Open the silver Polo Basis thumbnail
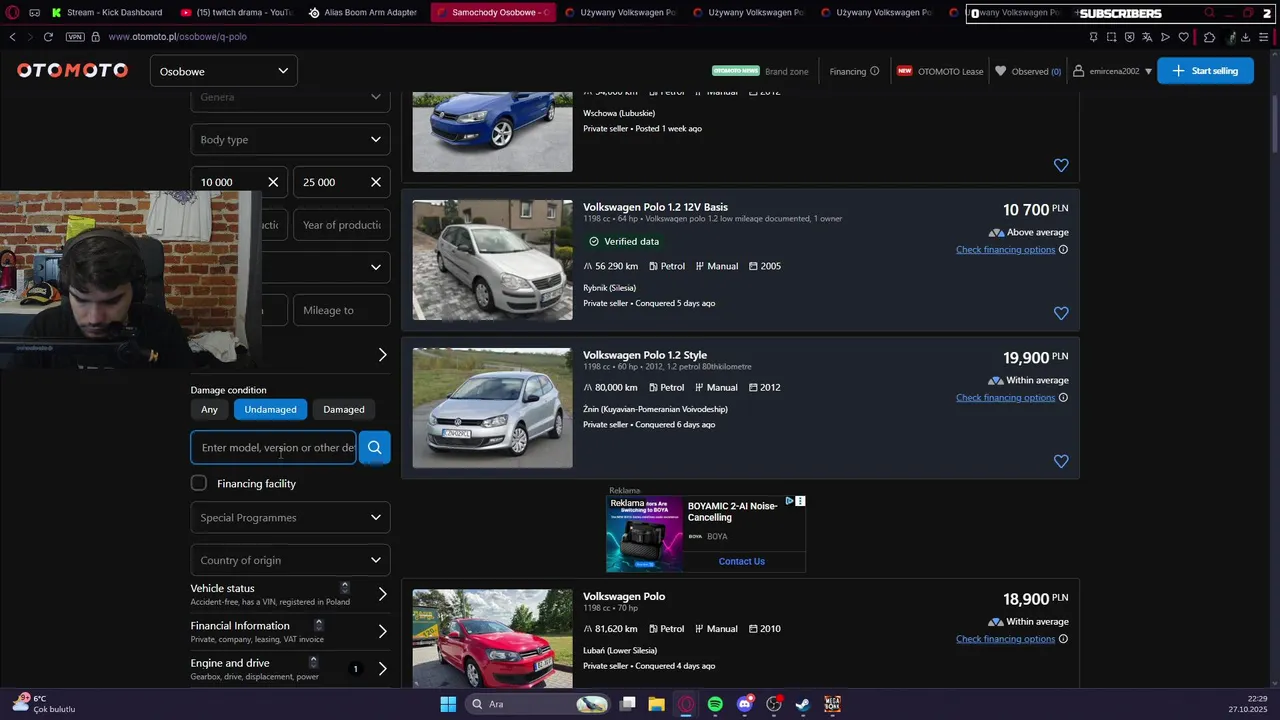1280x720 pixels. pyautogui.click(x=493, y=260)
